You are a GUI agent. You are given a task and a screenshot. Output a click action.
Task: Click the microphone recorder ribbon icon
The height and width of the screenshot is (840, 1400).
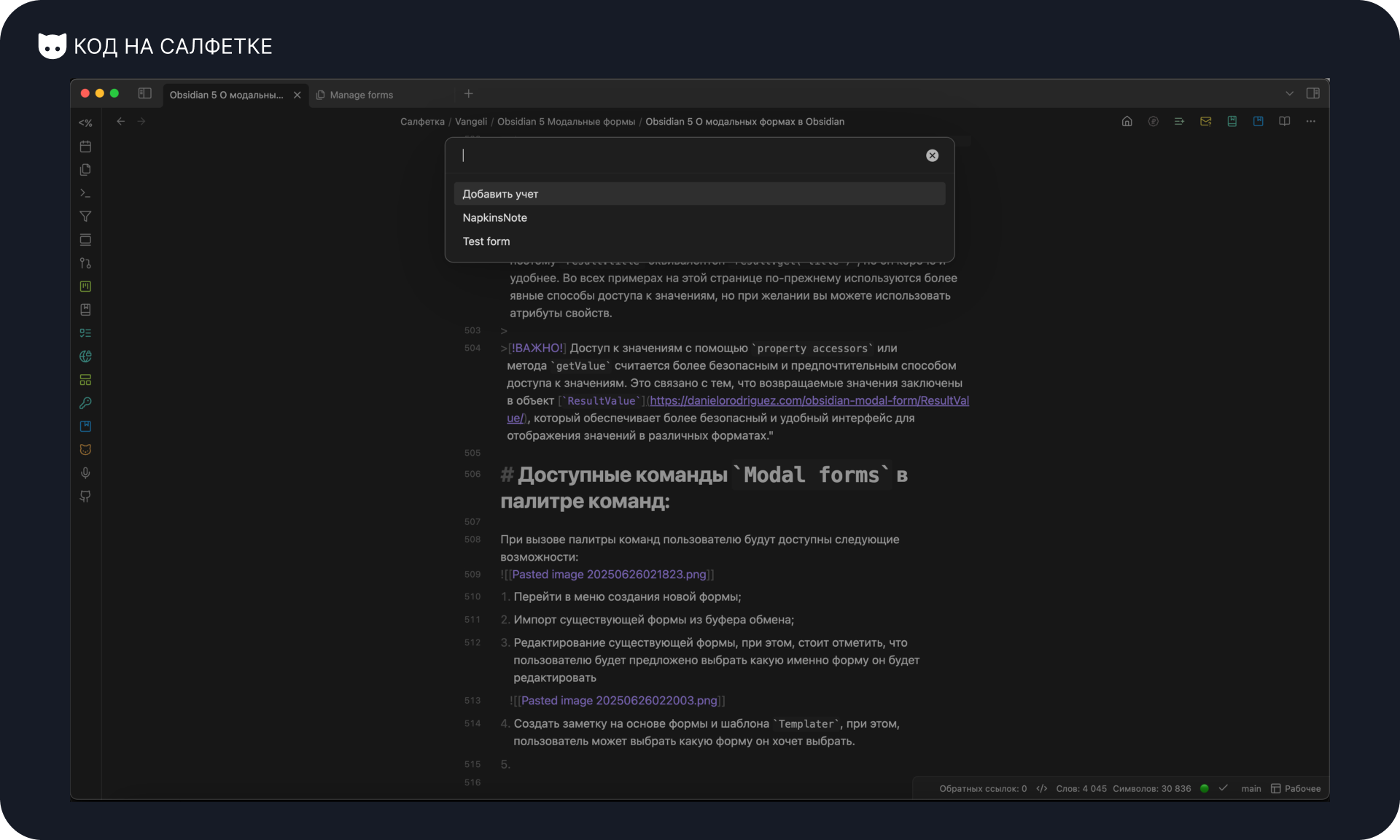pyautogui.click(x=85, y=473)
